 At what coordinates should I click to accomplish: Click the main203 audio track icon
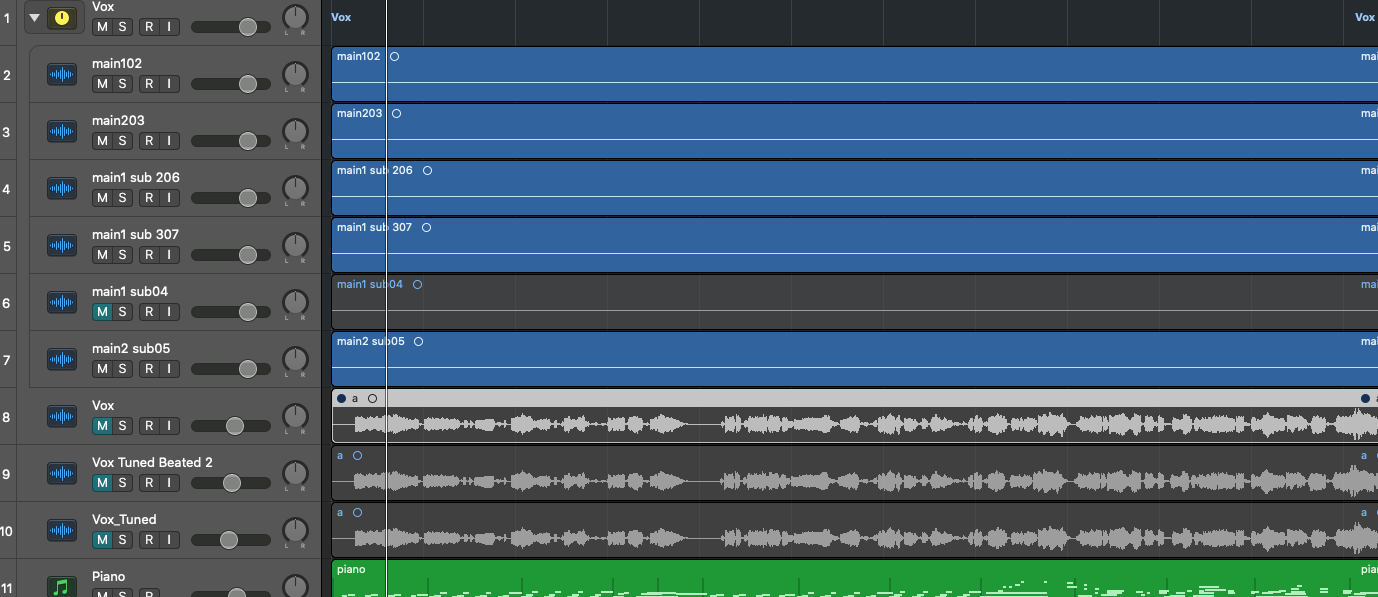click(x=62, y=131)
